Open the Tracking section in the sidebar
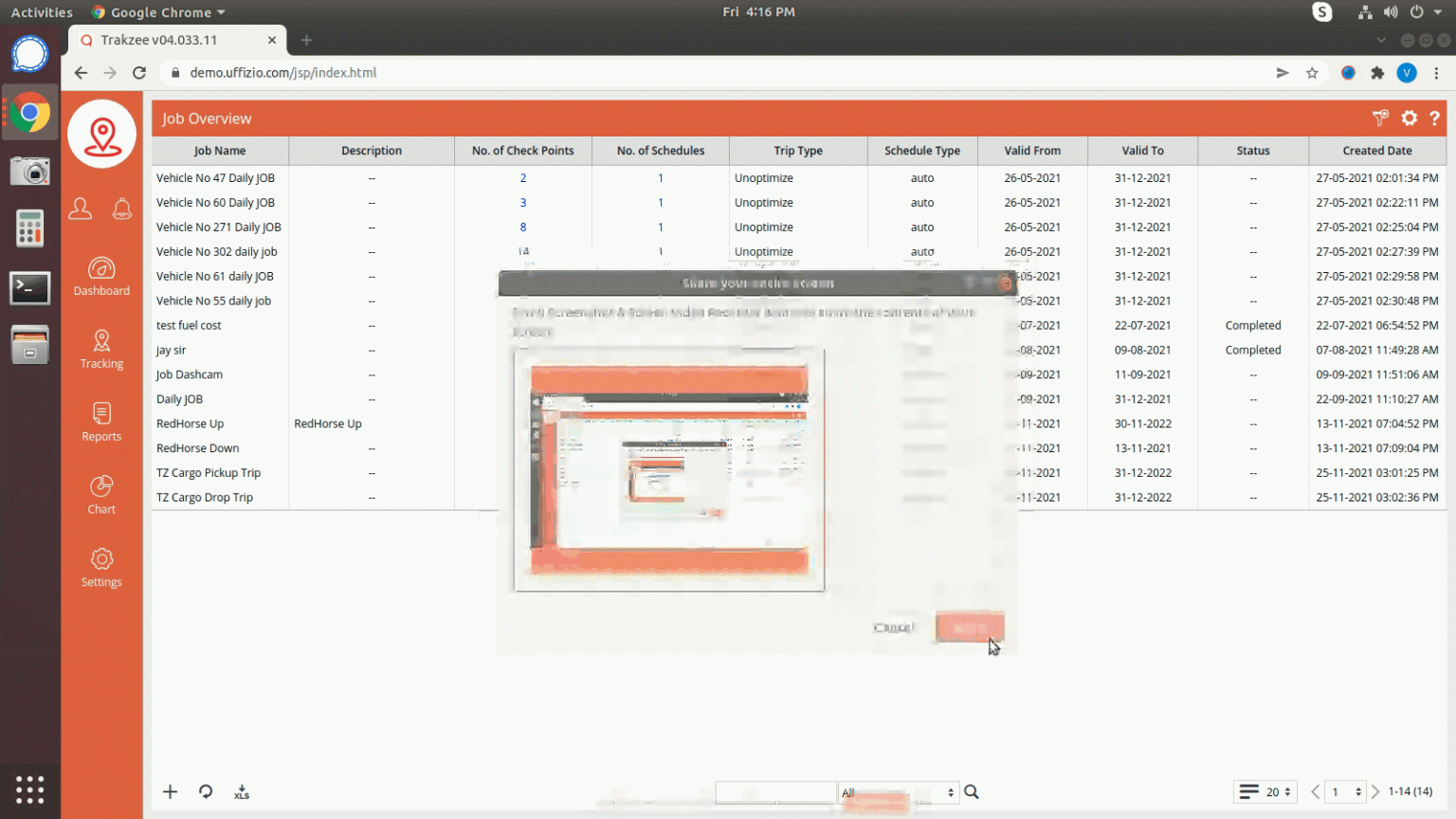 click(x=101, y=350)
